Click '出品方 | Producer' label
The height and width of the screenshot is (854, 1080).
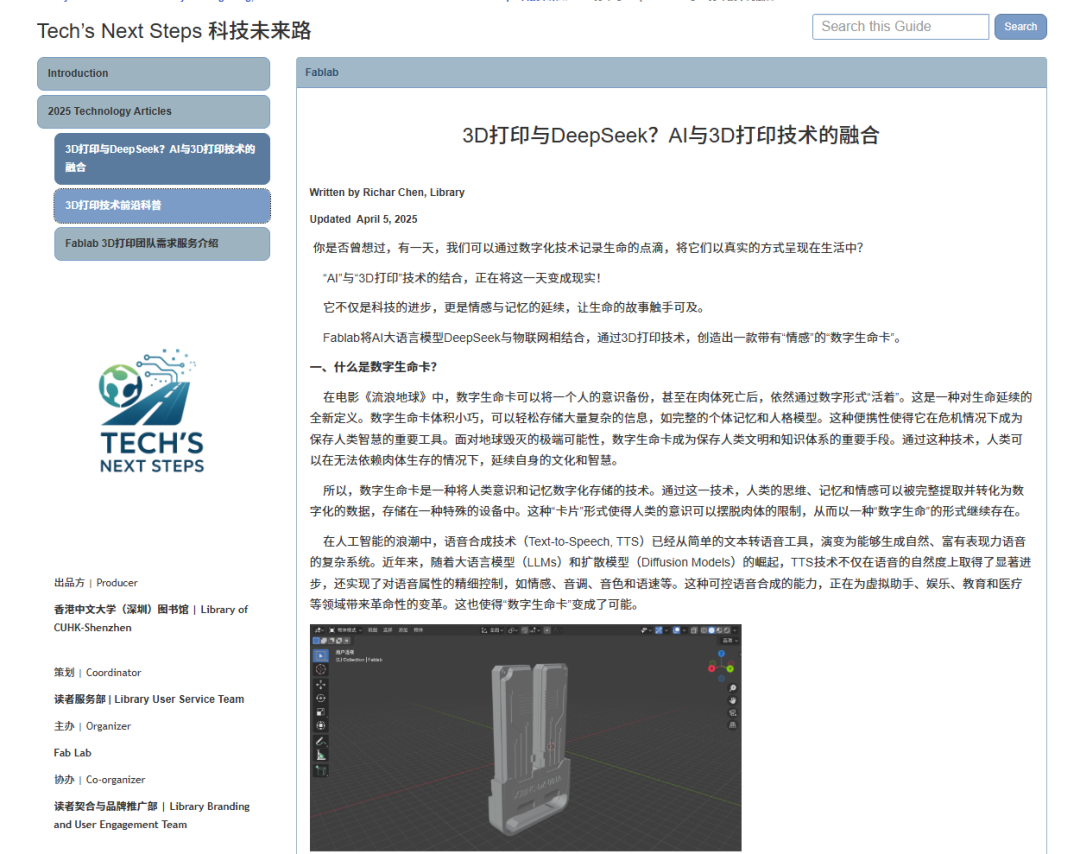point(96,583)
